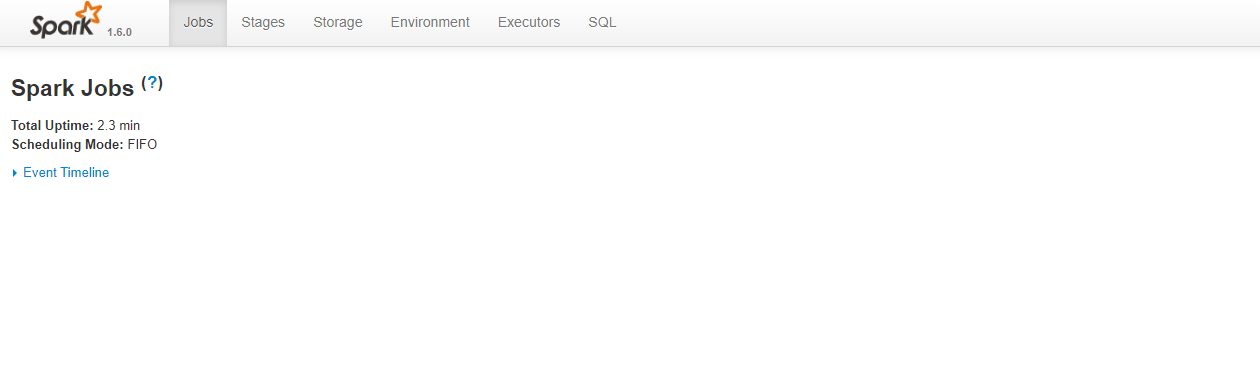This screenshot has height=379, width=1260.
Task: Click the Spark logo in the navbar
Action: click(x=66, y=20)
